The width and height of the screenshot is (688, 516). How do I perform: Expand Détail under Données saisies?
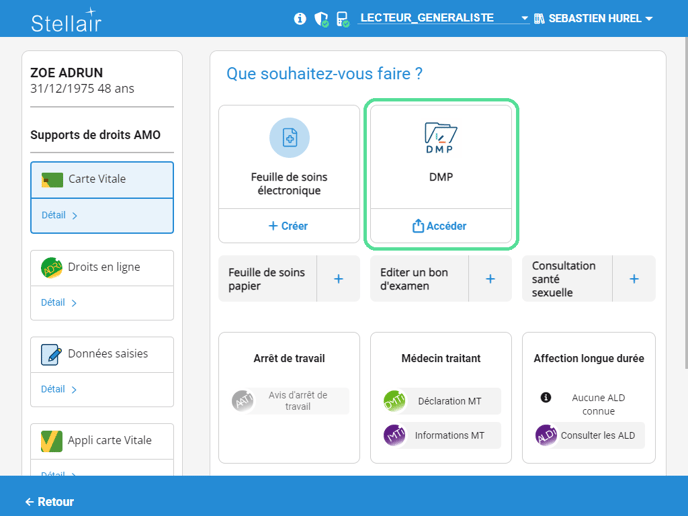(x=59, y=389)
